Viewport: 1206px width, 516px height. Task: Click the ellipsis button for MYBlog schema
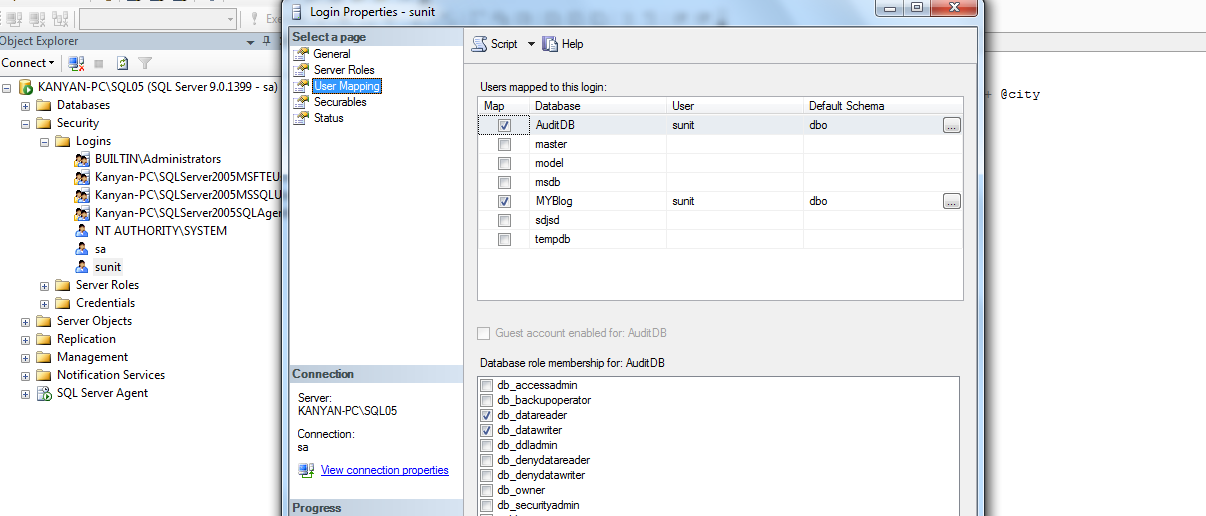[951, 202]
